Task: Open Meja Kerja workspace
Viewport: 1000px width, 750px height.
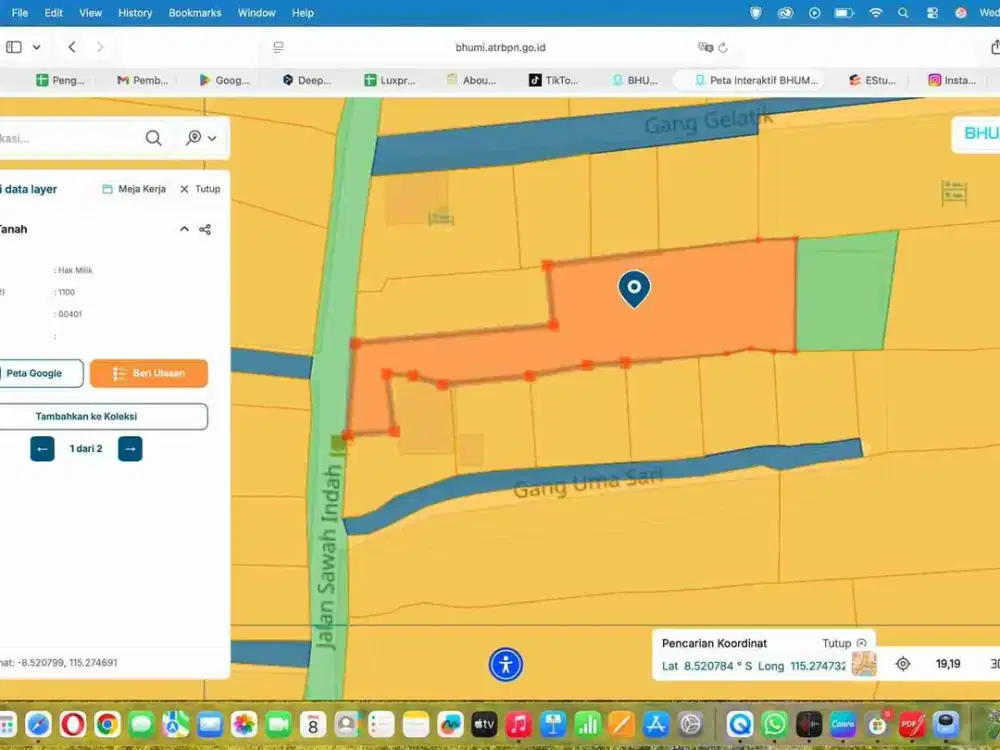Action: [134, 189]
